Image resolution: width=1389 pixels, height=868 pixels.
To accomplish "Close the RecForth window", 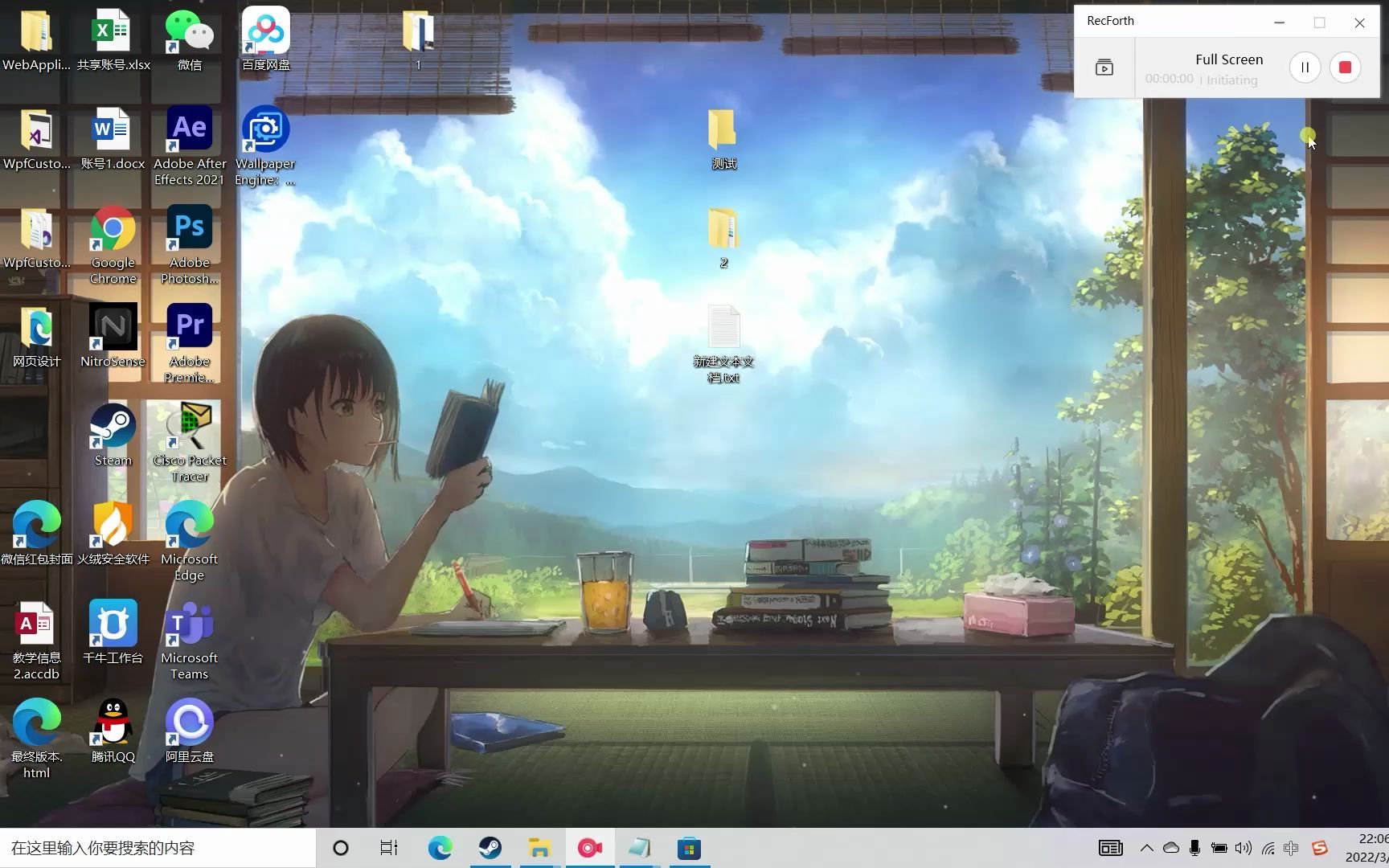I will 1359,23.
